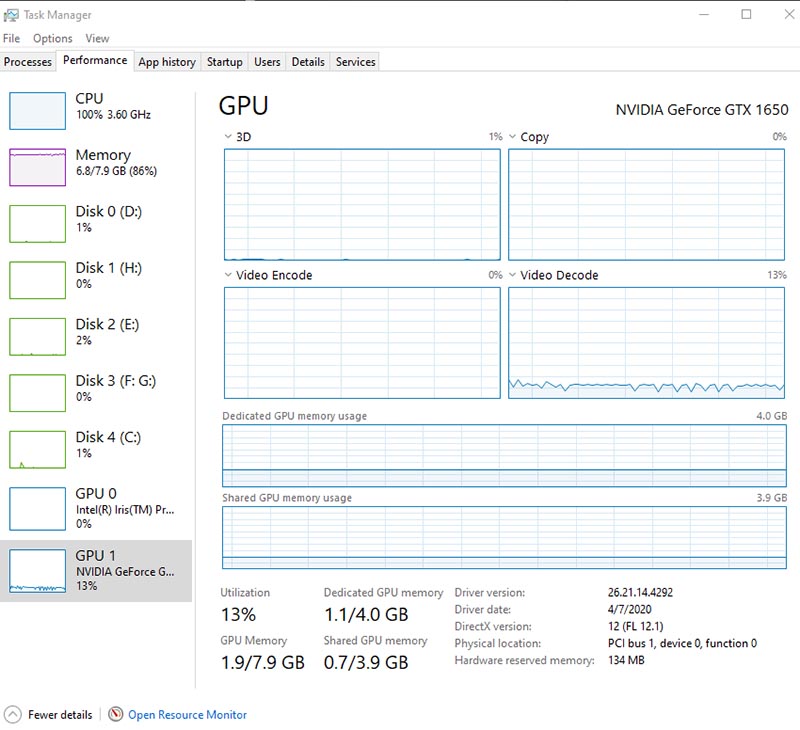Click the Resource Monitor gauge icon
Screen dimensions: 800x730
116,714
